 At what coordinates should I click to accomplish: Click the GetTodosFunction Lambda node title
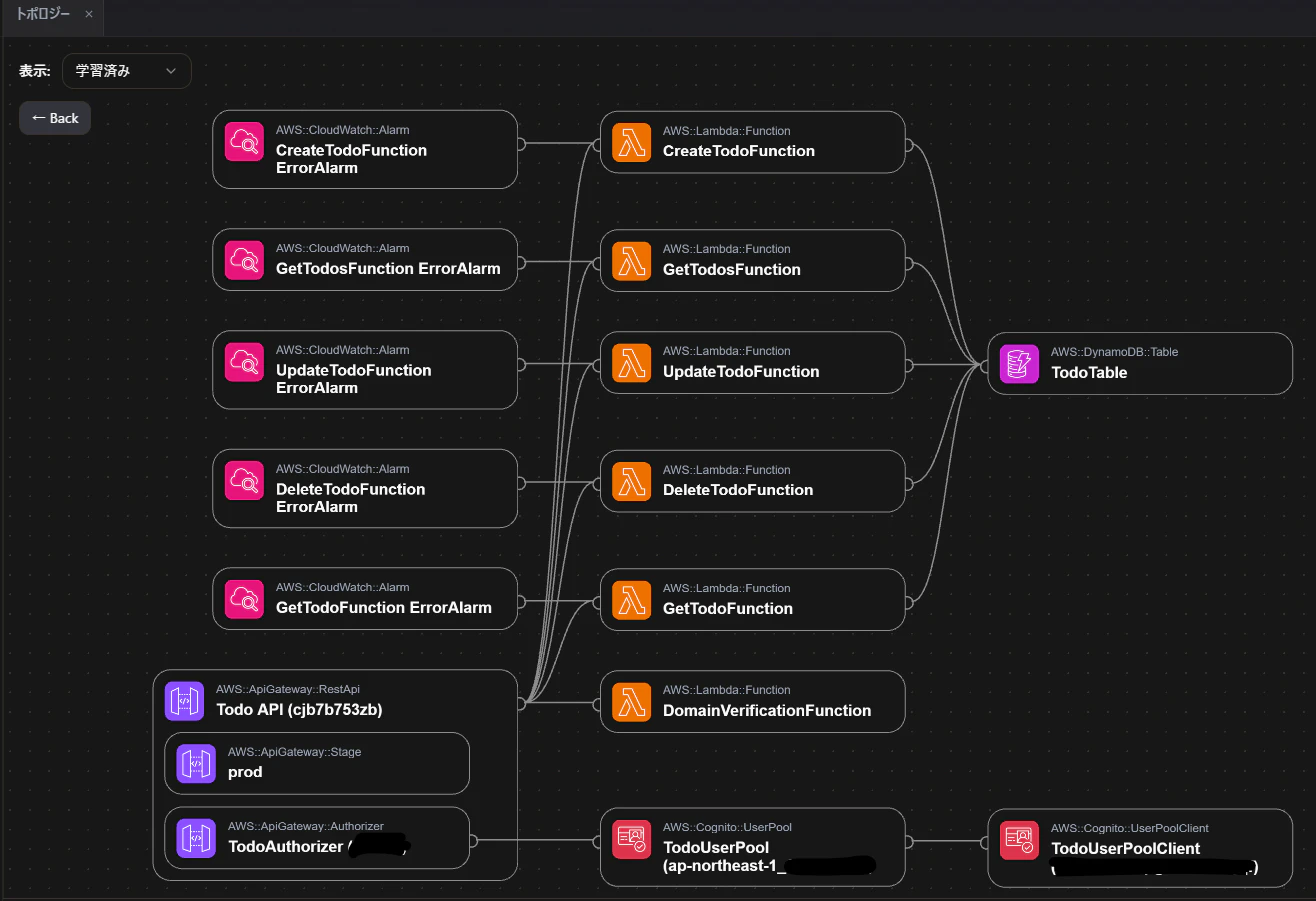(x=732, y=269)
